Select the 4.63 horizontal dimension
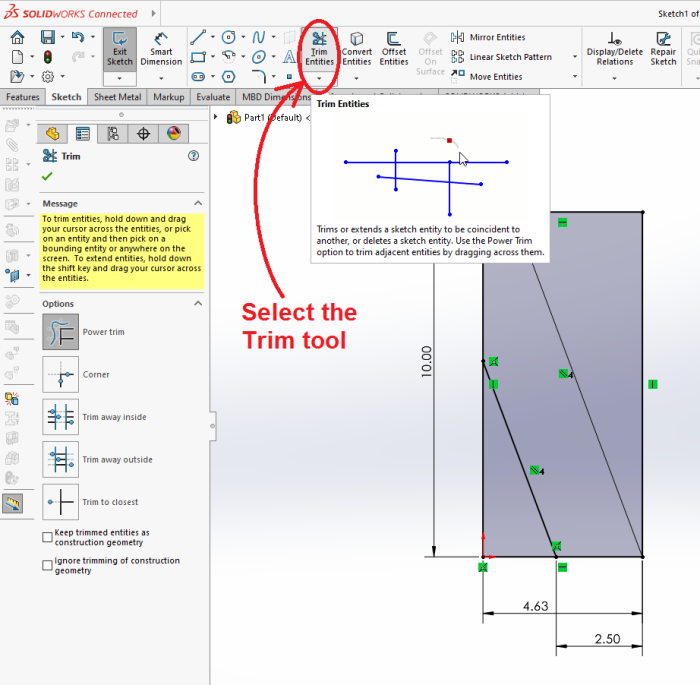Screen dimensions: 700x685 point(535,606)
